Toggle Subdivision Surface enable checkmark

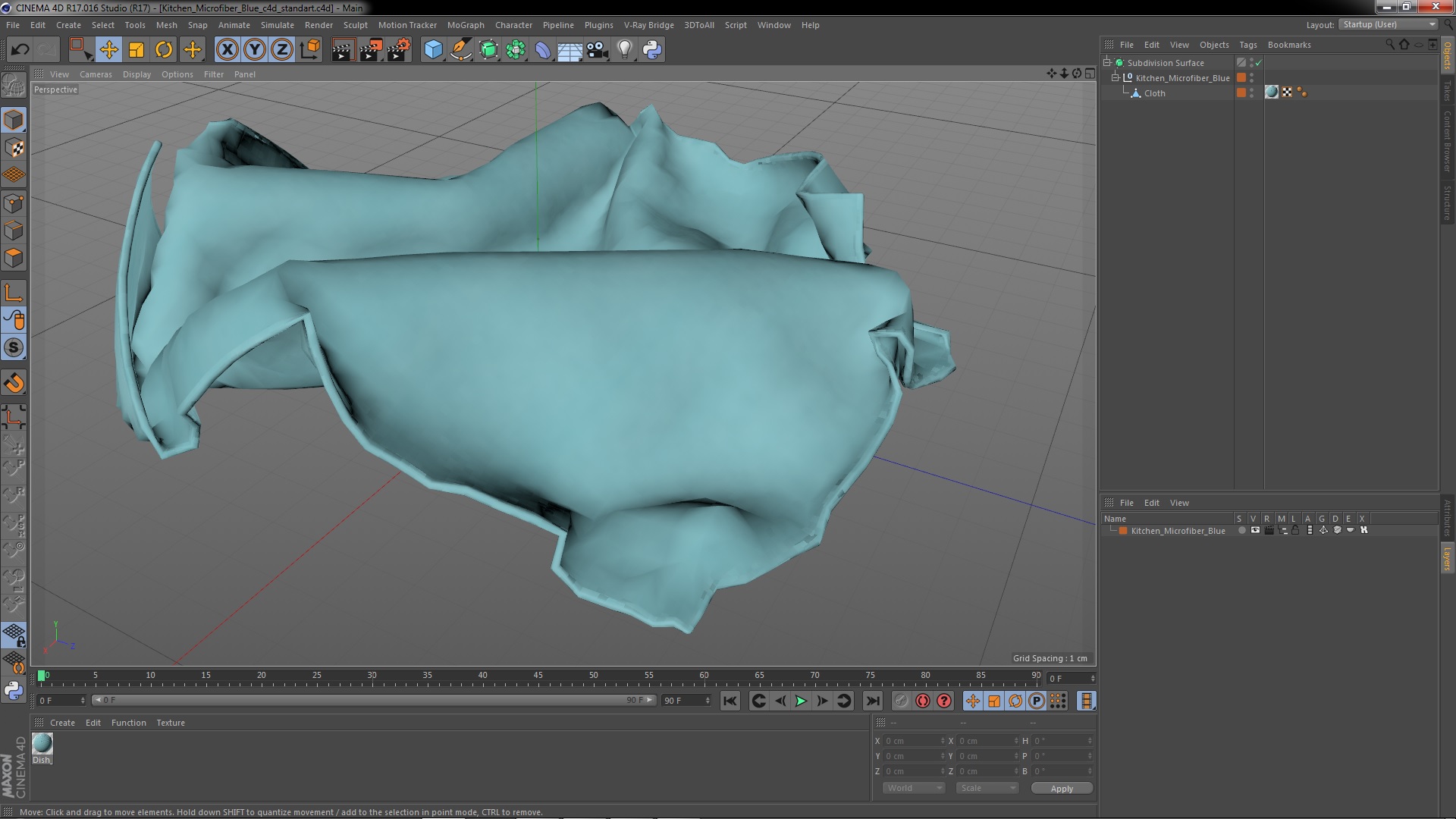pos(1259,63)
